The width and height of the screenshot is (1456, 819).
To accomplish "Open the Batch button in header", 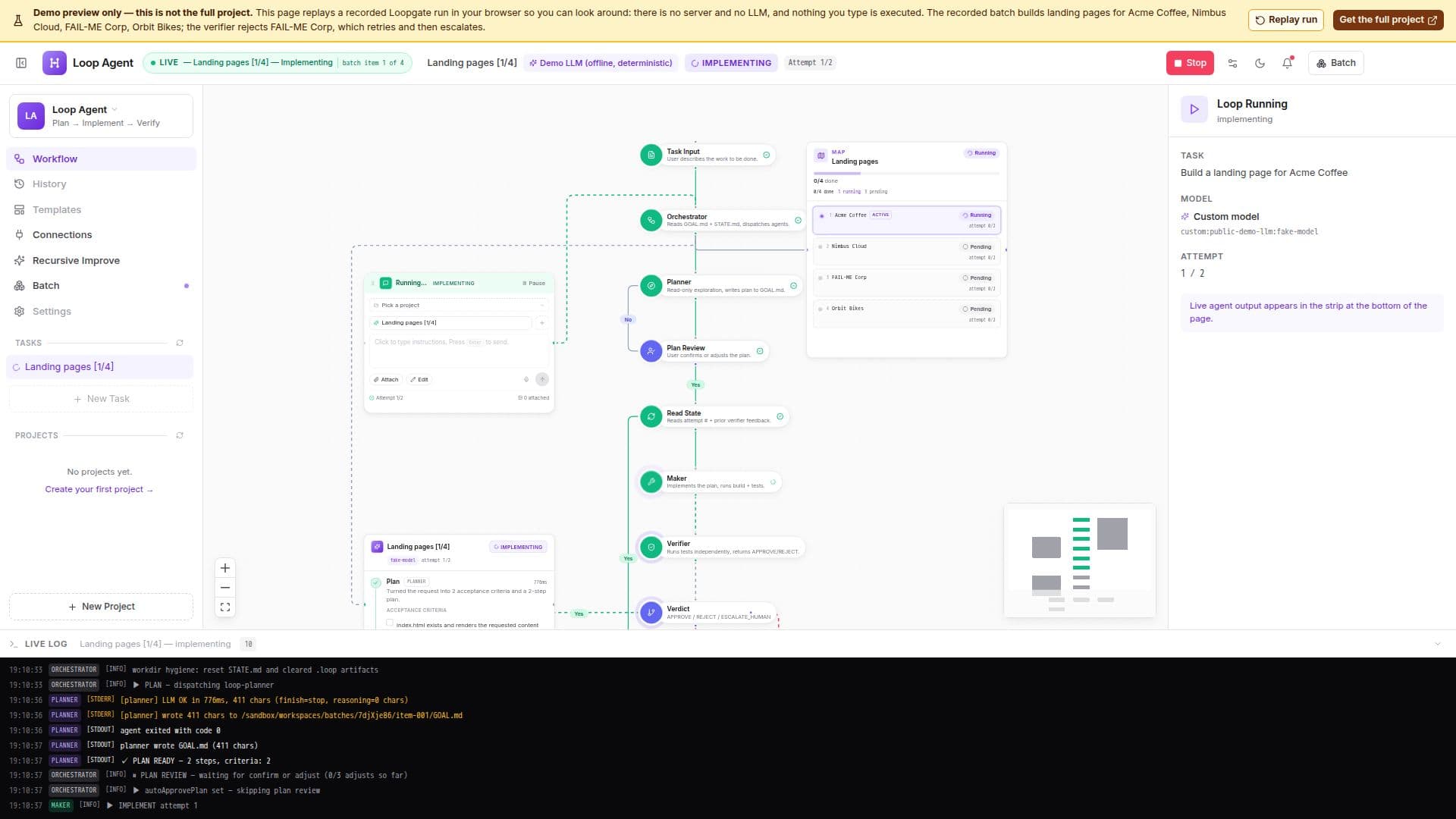I will point(1335,63).
